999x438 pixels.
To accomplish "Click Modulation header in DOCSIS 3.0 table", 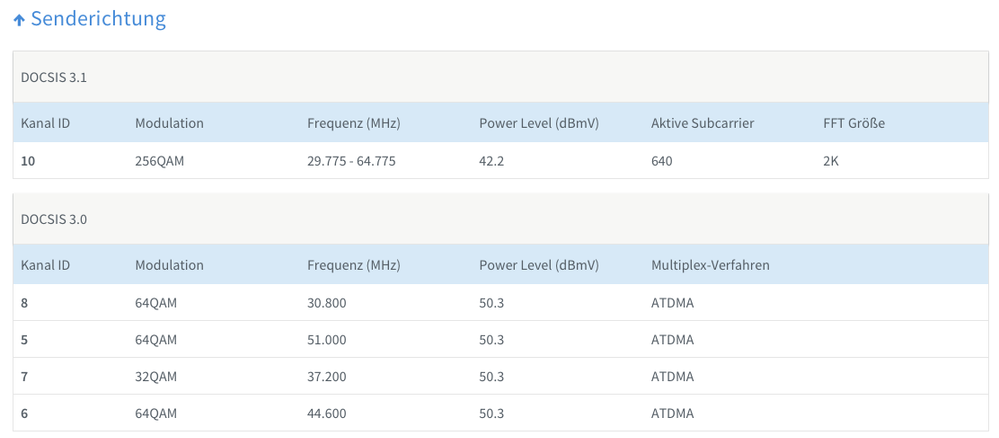I will pos(169,265).
